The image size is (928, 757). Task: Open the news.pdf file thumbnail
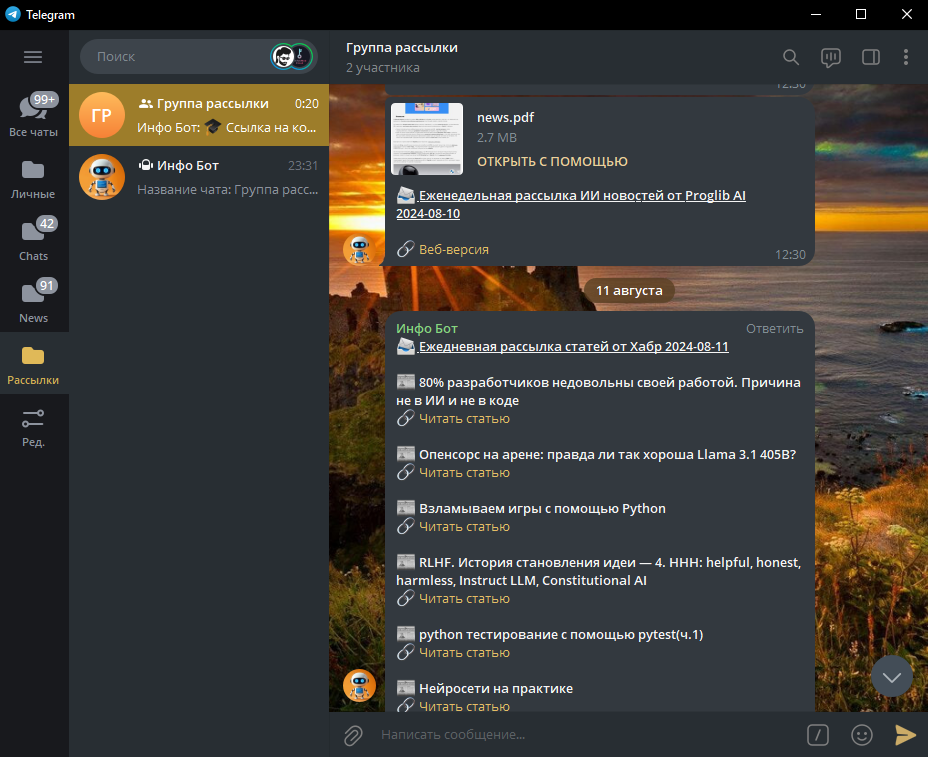(x=427, y=139)
